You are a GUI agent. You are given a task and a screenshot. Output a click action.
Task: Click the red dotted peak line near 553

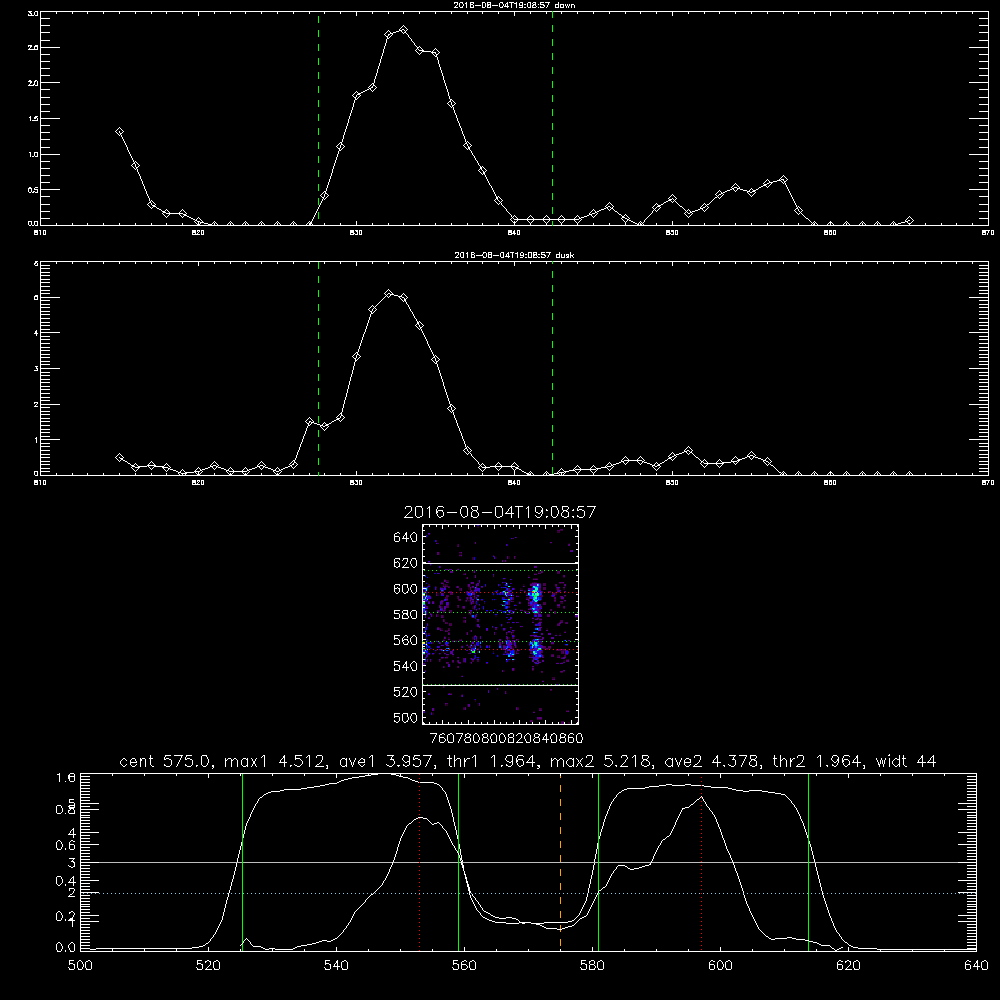(420, 861)
